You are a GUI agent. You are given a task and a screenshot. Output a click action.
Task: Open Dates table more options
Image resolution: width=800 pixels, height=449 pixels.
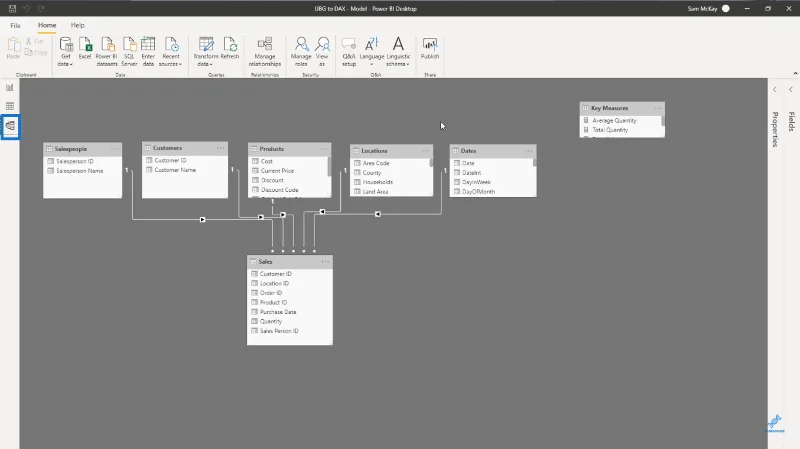pos(529,151)
